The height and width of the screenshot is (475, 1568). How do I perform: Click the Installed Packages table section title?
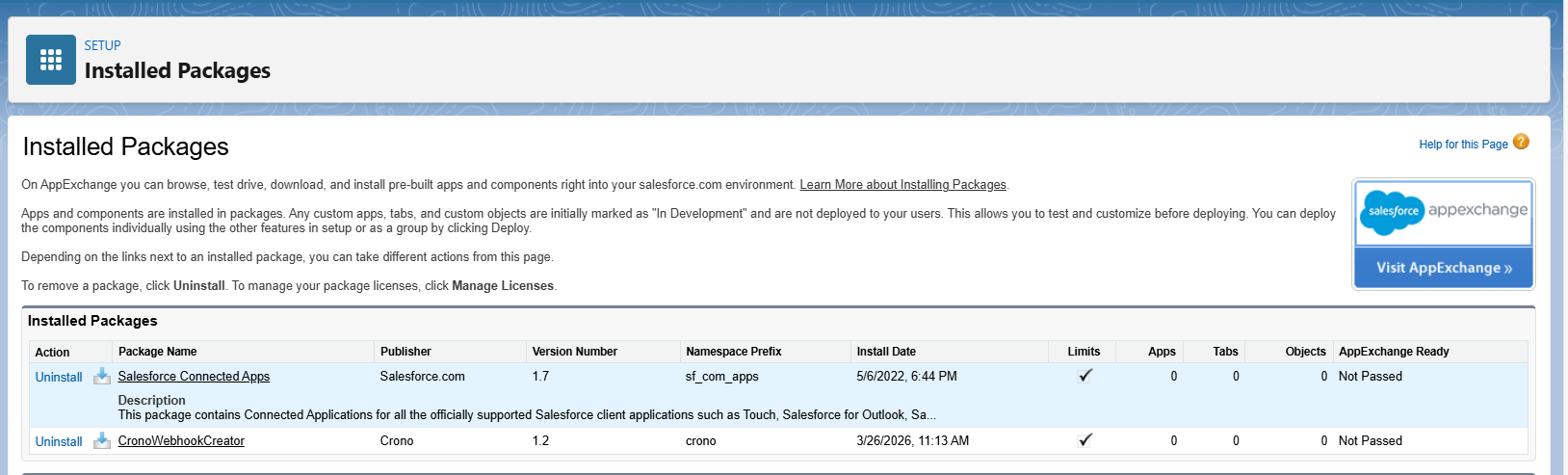(92, 321)
